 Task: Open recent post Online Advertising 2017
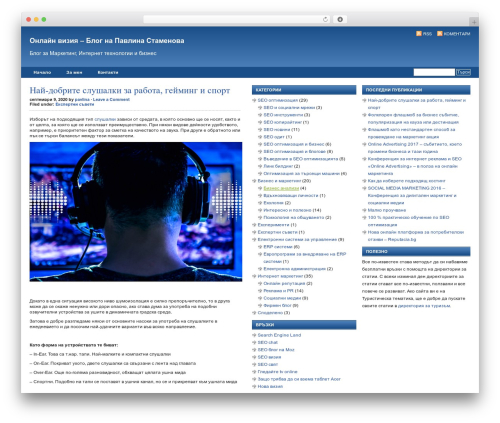click(x=415, y=148)
